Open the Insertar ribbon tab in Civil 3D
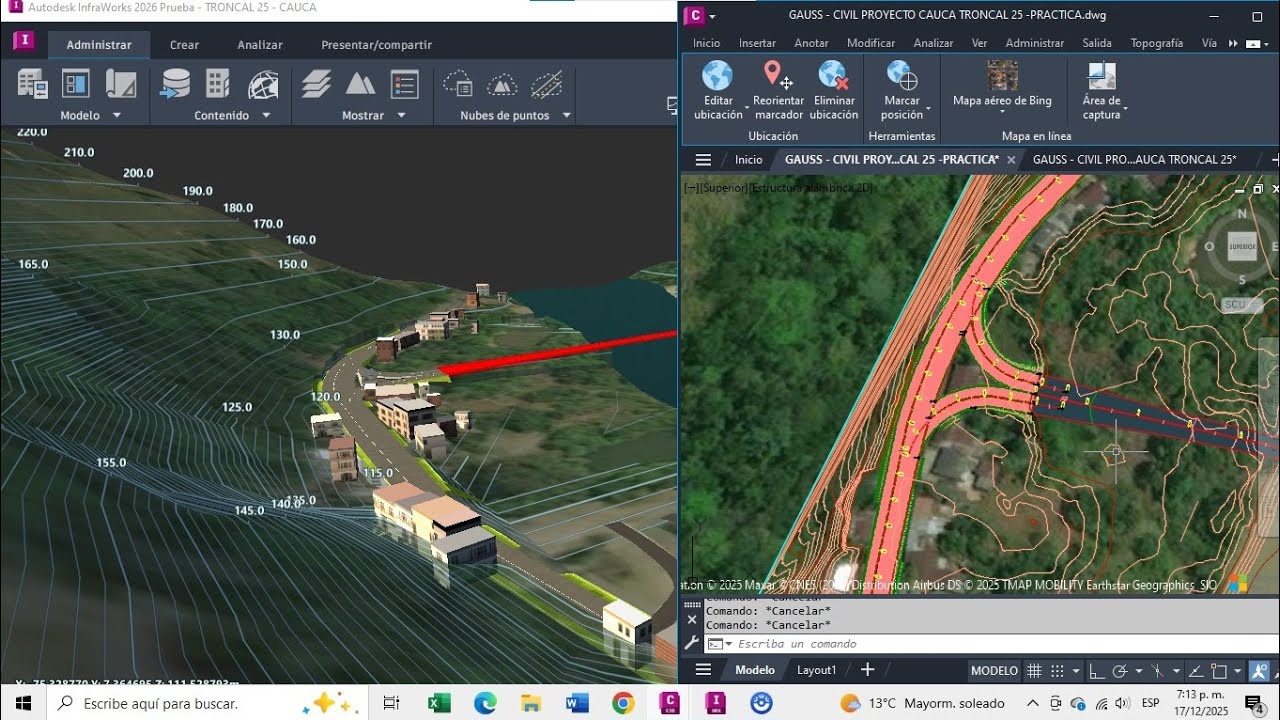The height and width of the screenshot is (720, 1280). point(757,43)
